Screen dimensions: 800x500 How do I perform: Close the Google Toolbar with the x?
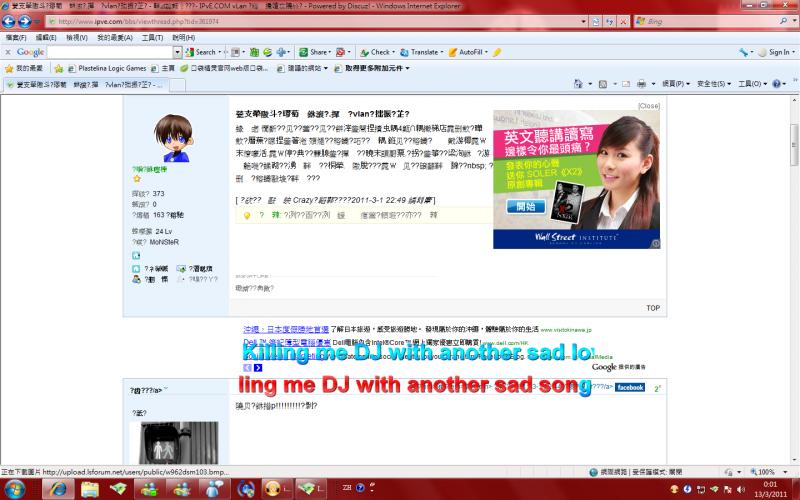pos(8,52)
